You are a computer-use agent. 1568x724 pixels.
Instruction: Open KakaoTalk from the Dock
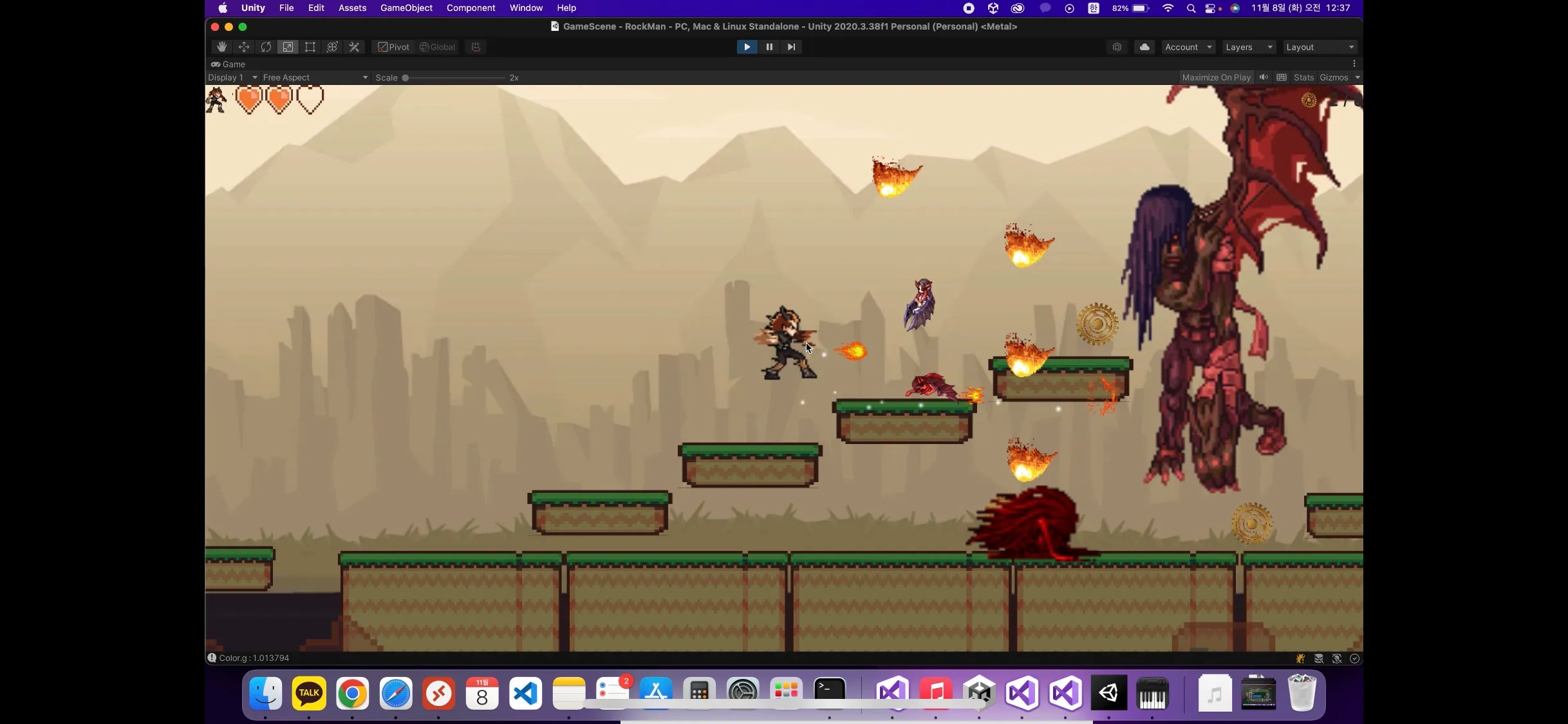point(309,693)
